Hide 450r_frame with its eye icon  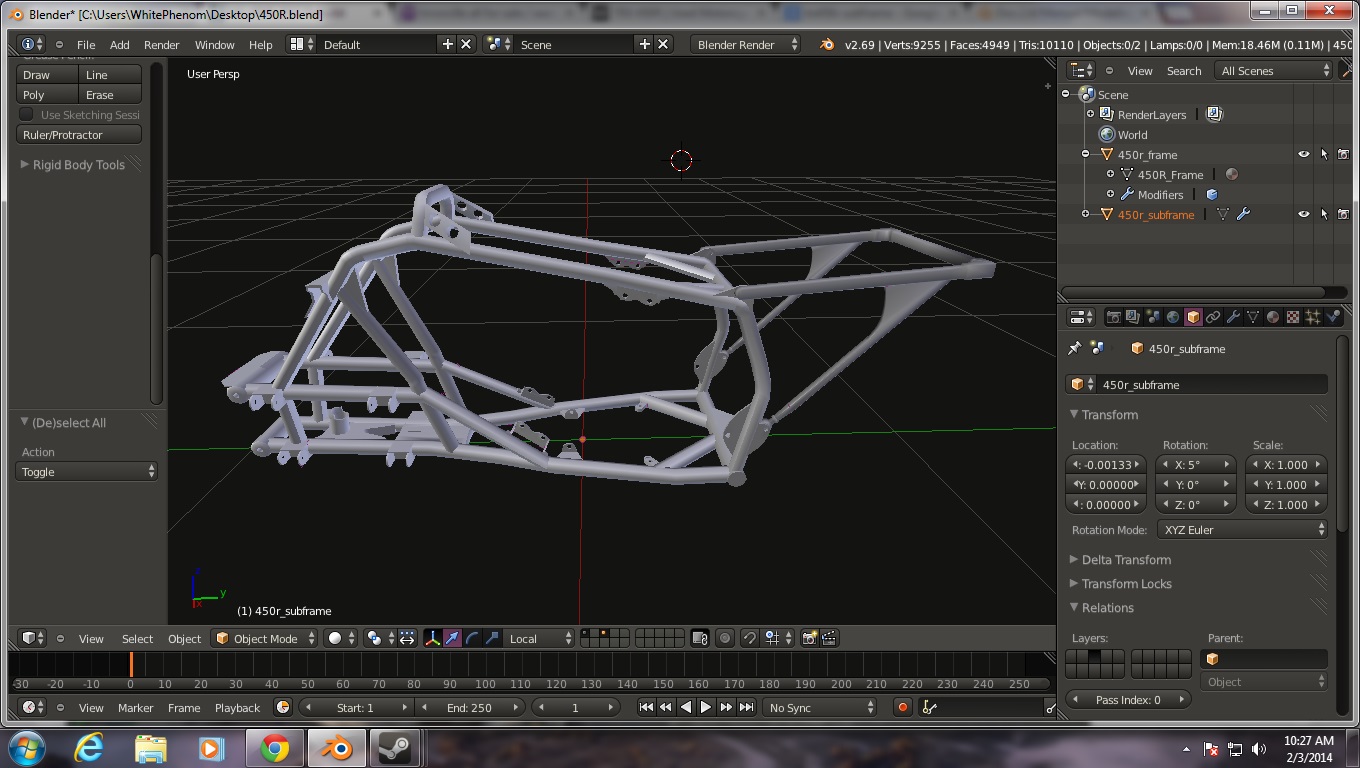(1303, 154)
